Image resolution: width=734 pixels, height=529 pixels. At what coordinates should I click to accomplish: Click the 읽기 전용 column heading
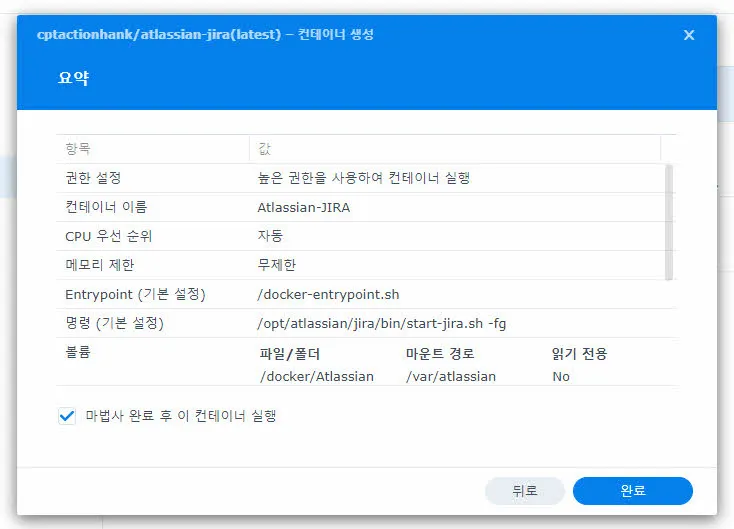tap(579, 354)
